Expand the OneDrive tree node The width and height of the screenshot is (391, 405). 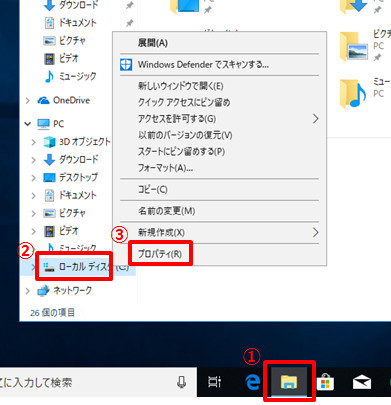(28, 100)
